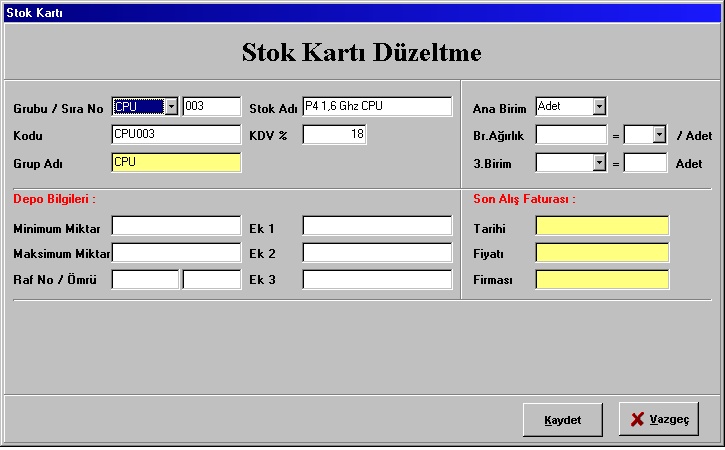
Task: Click the yellow Grup Adı field
Action: click(176, 162)
